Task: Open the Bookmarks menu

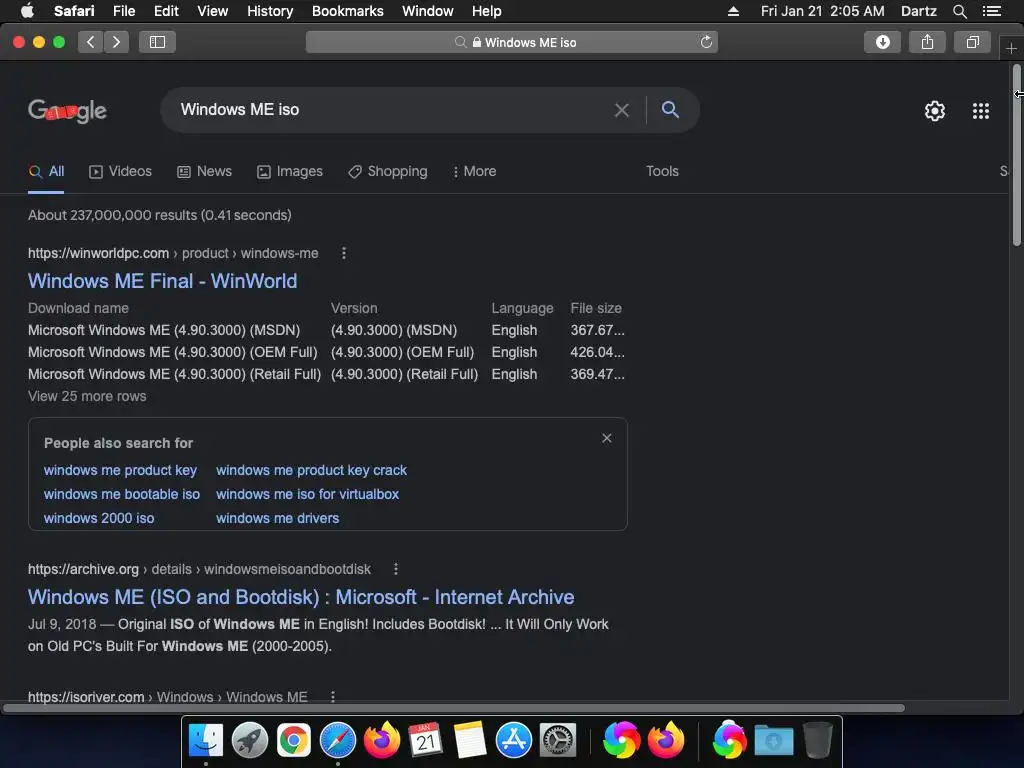Action: click(347, 11)
